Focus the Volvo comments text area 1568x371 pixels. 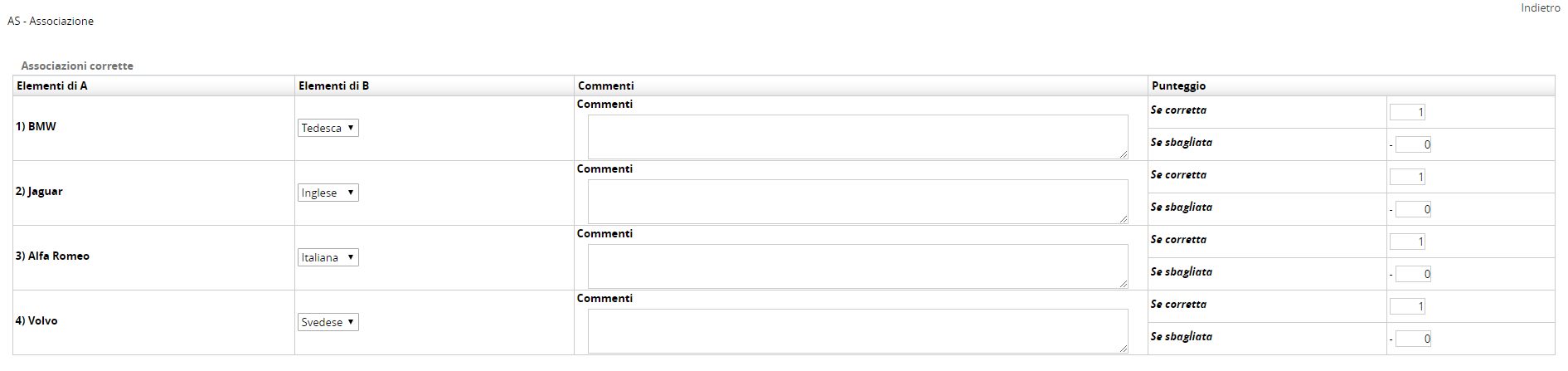pyautogui.click(x=857, y=330)
